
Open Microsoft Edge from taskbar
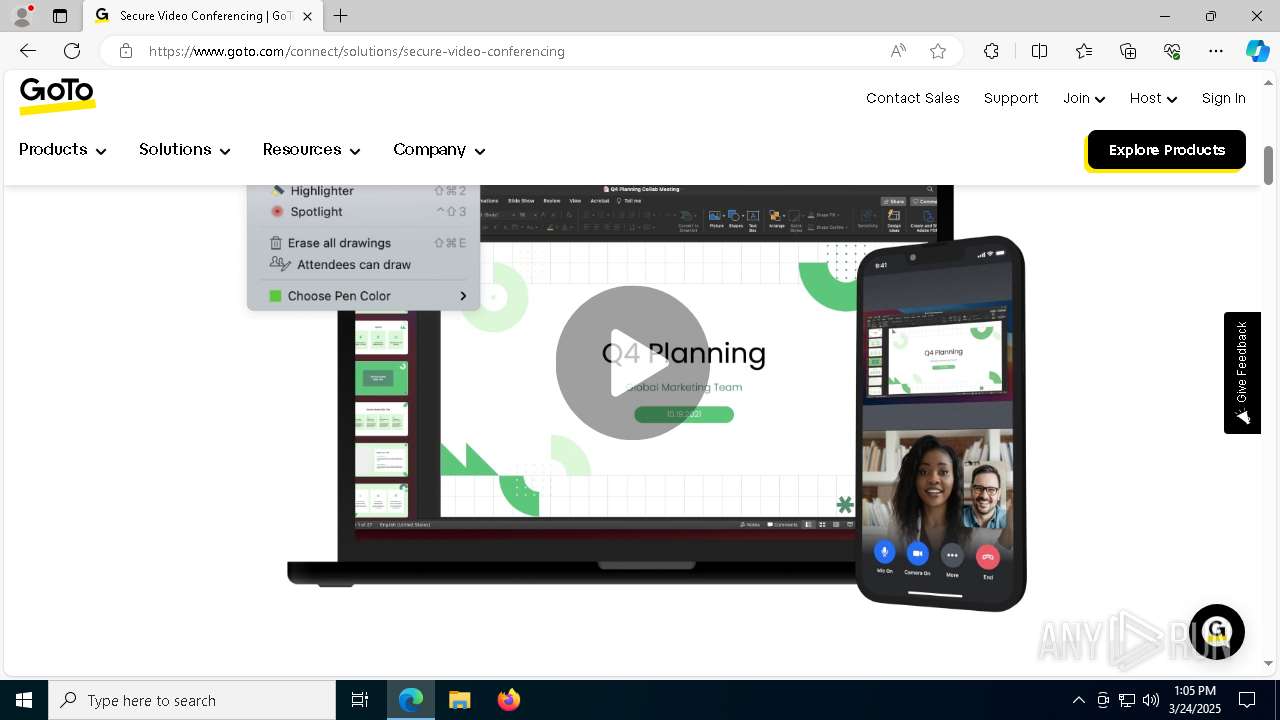pos(411,700)
